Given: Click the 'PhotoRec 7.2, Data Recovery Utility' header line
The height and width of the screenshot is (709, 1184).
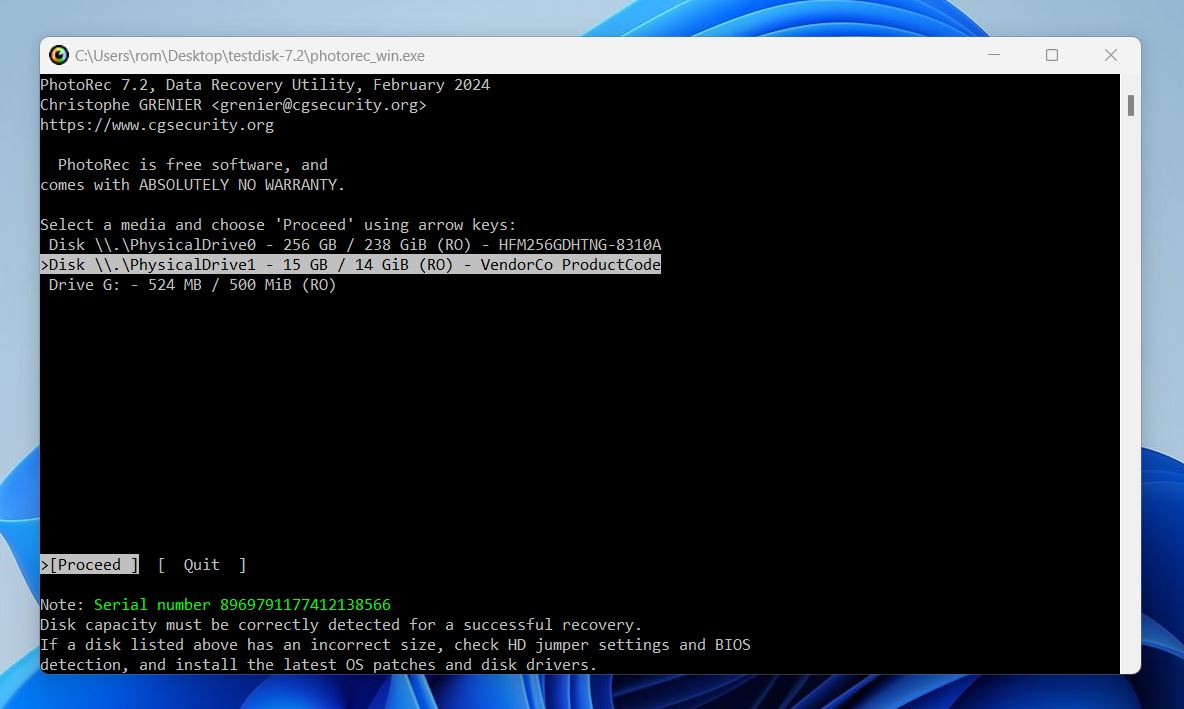Looking at the screenshot, I should [x=265, y=85].
